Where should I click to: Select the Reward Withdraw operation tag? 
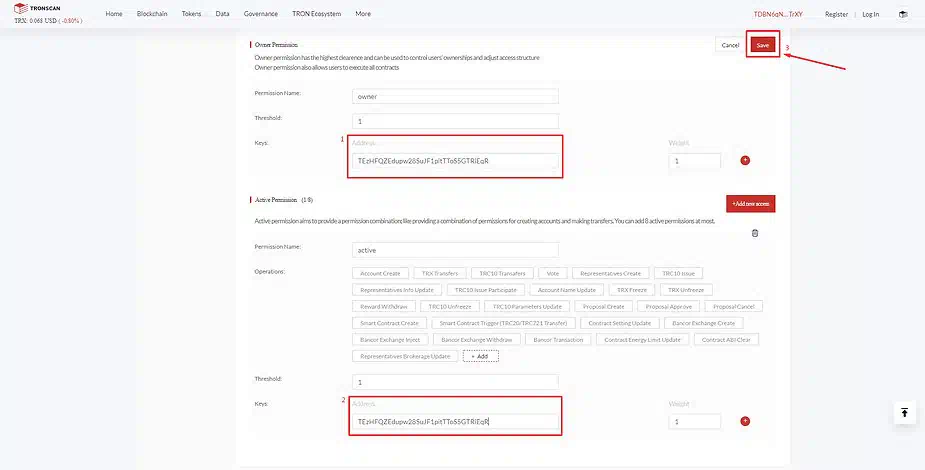(x=383, y=306)
